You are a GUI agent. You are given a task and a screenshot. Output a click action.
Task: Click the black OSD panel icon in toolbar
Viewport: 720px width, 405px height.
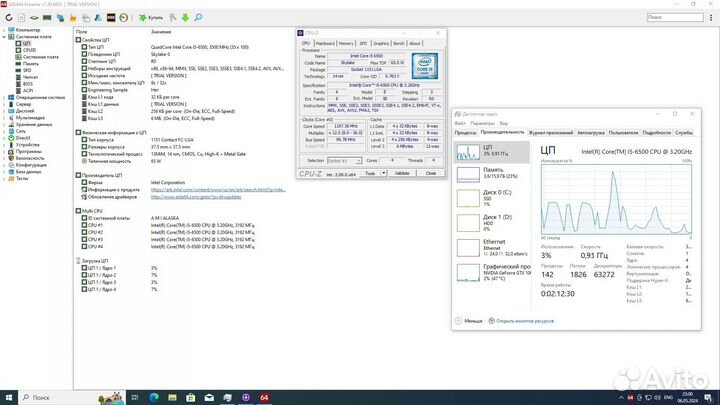point(111,17)
